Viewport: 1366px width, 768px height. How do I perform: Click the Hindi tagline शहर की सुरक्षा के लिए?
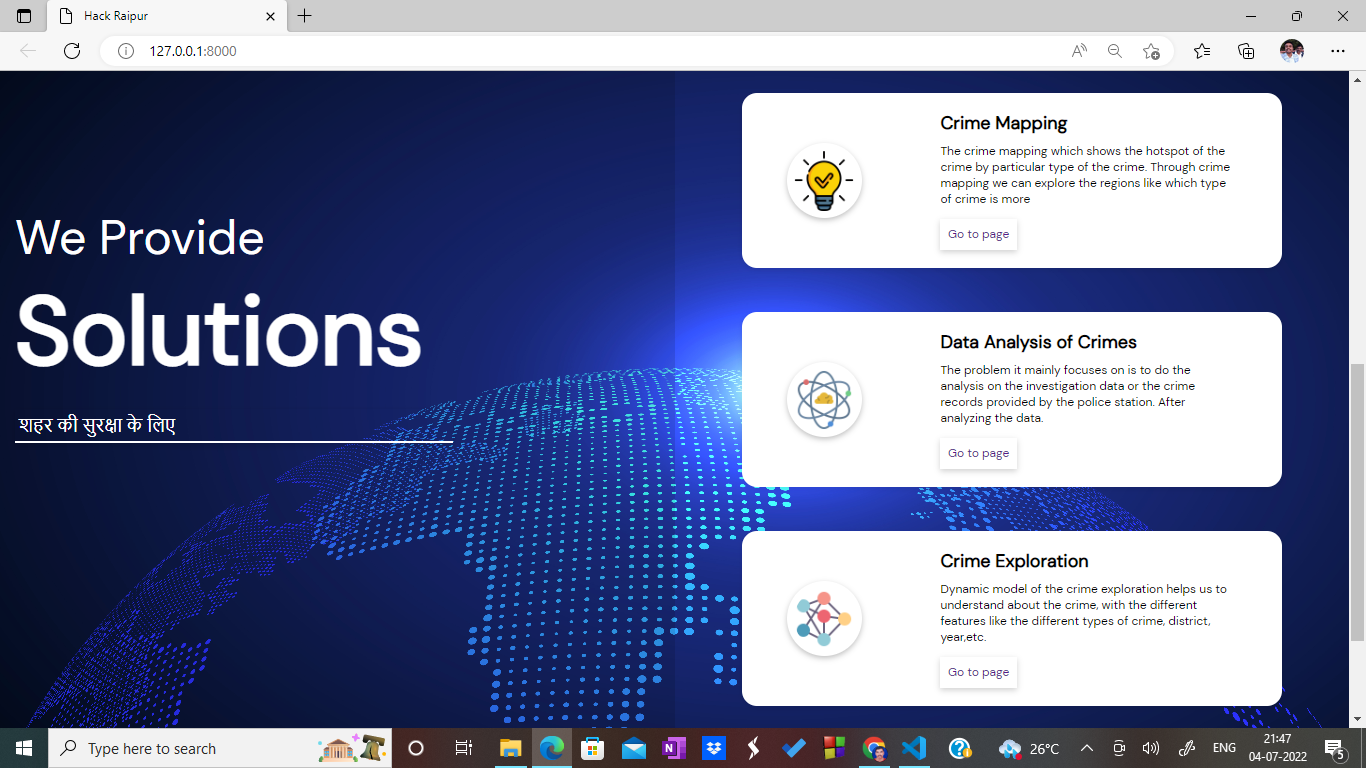pos(97,425)
